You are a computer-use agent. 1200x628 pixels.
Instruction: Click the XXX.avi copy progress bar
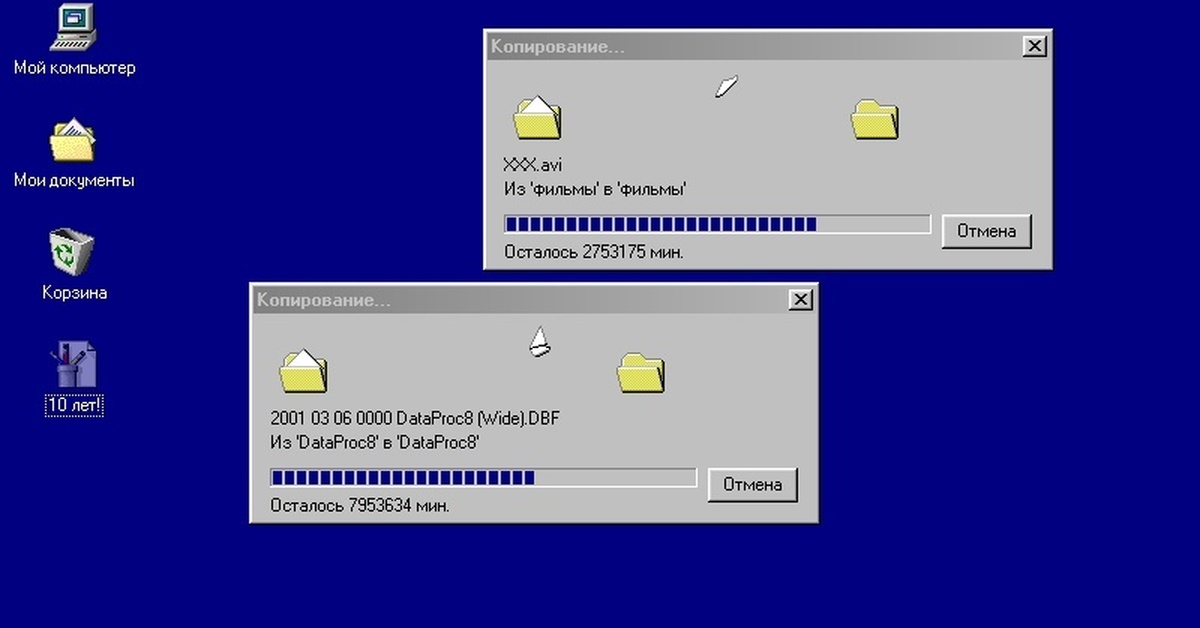(717, 224)
